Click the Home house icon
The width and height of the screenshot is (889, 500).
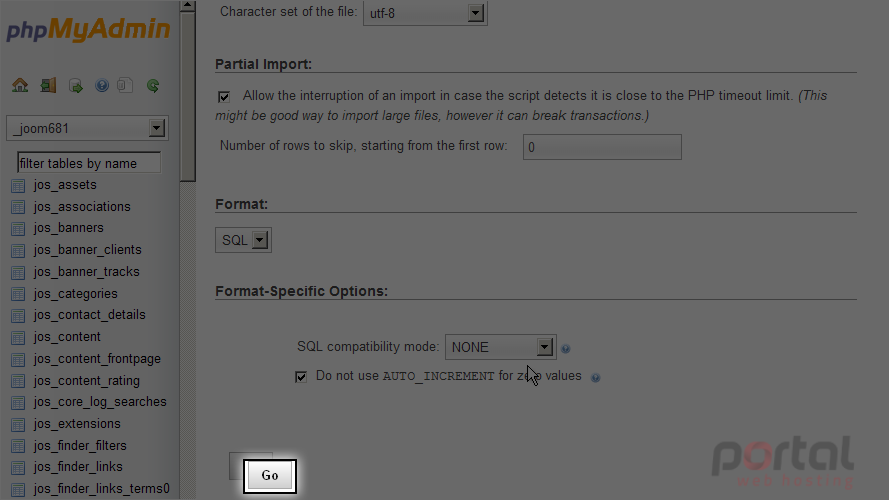click(x=20, y=86)
